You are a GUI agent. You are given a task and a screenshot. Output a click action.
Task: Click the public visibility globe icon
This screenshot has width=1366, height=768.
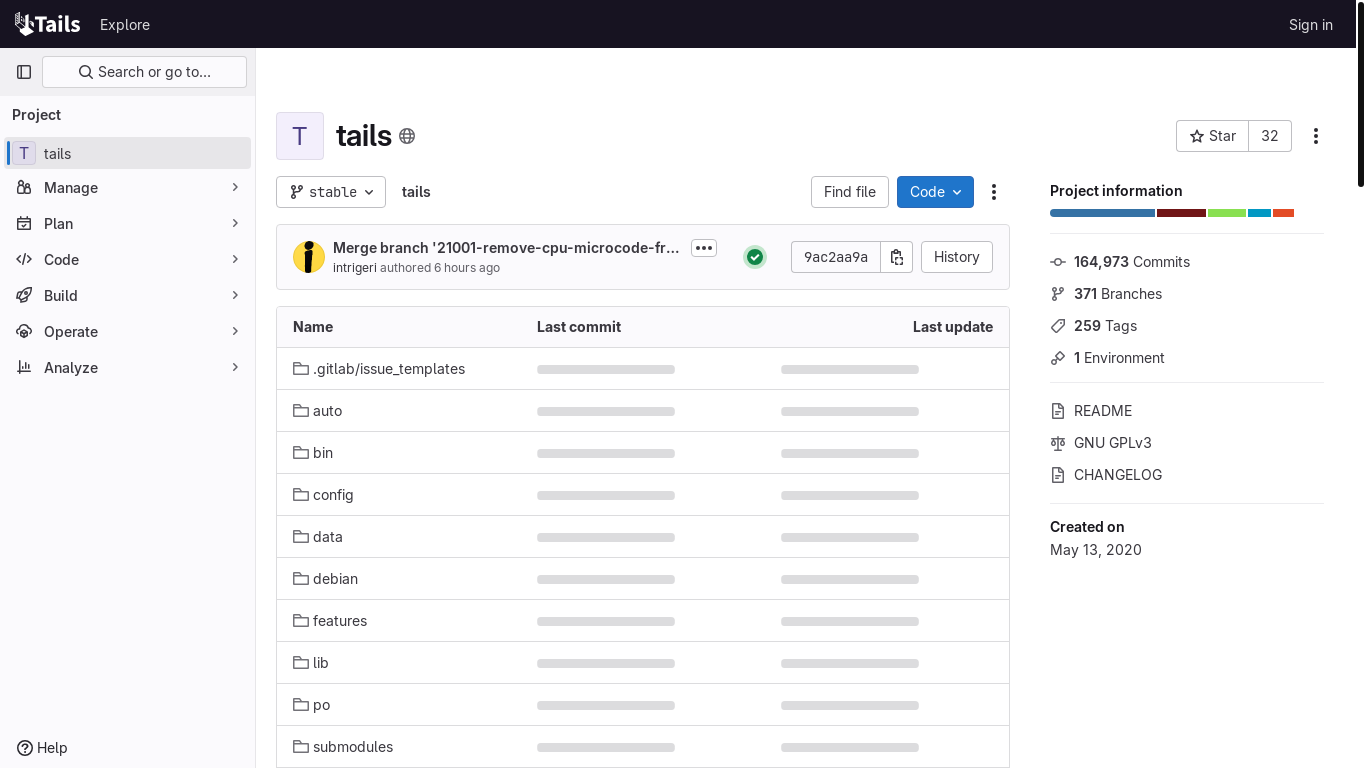coord(407,136)
